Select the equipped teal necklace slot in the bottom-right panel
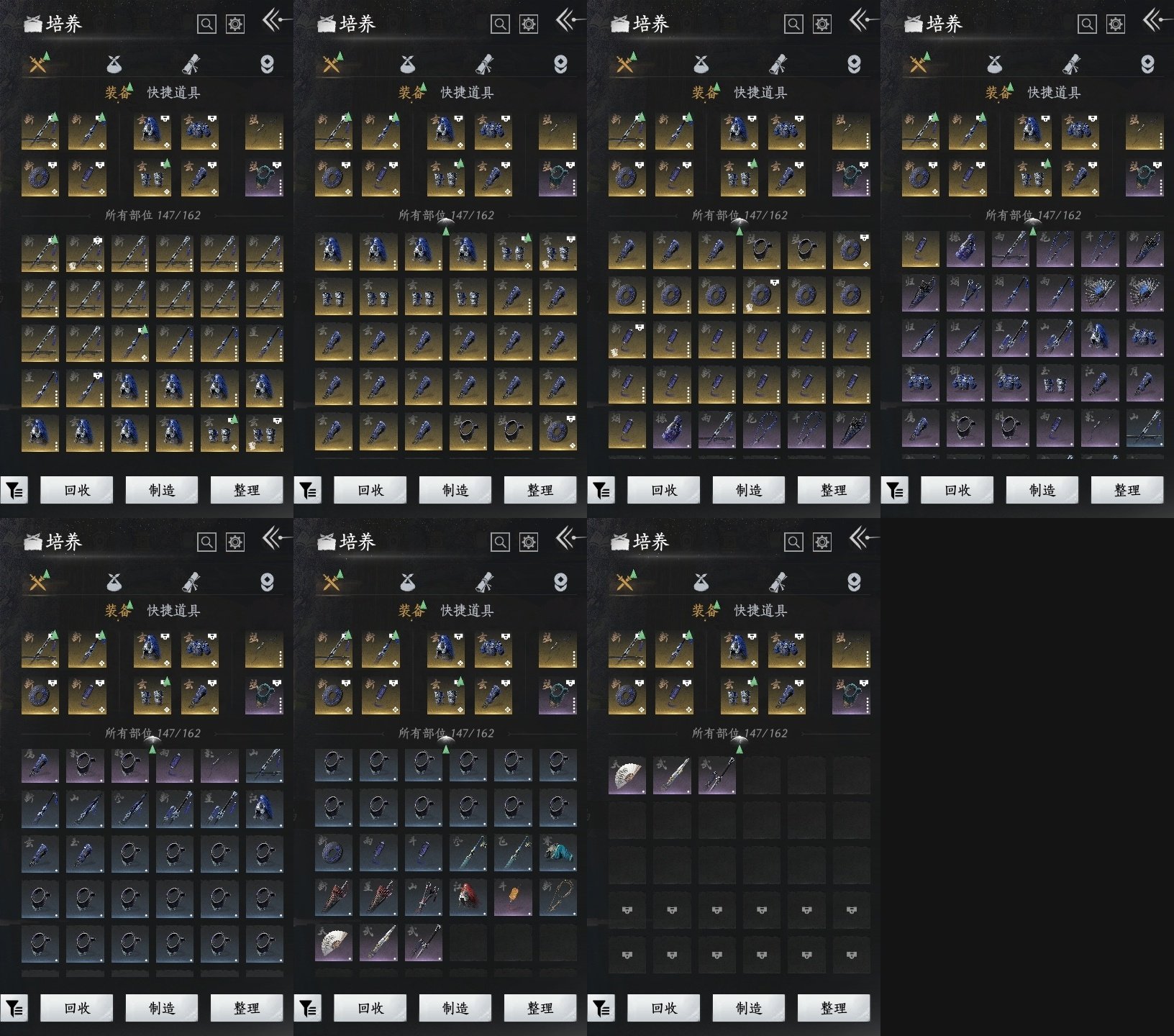Screen dimensions: 1174x1036 (x=851, y=696)
